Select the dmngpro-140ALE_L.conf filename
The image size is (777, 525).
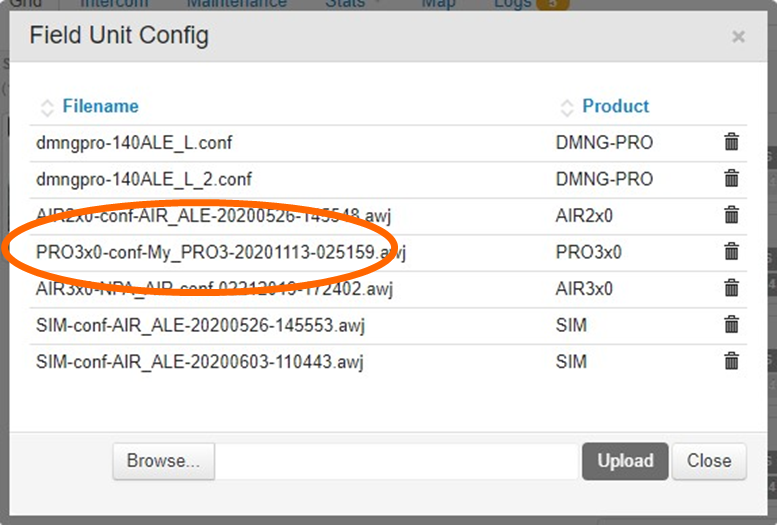[134, 143]
